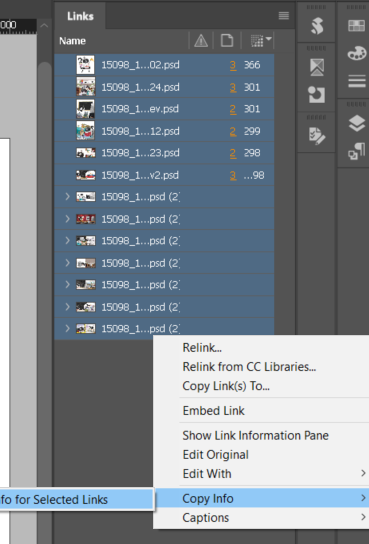Open the Links panel flyout menu
This screenshot has height=544, width=369.
tap(284, 16)
